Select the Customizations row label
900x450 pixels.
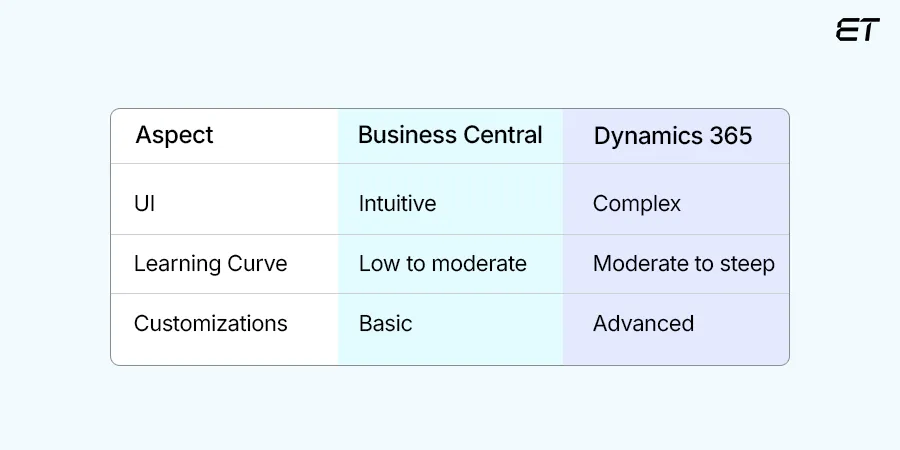[210, 324]
